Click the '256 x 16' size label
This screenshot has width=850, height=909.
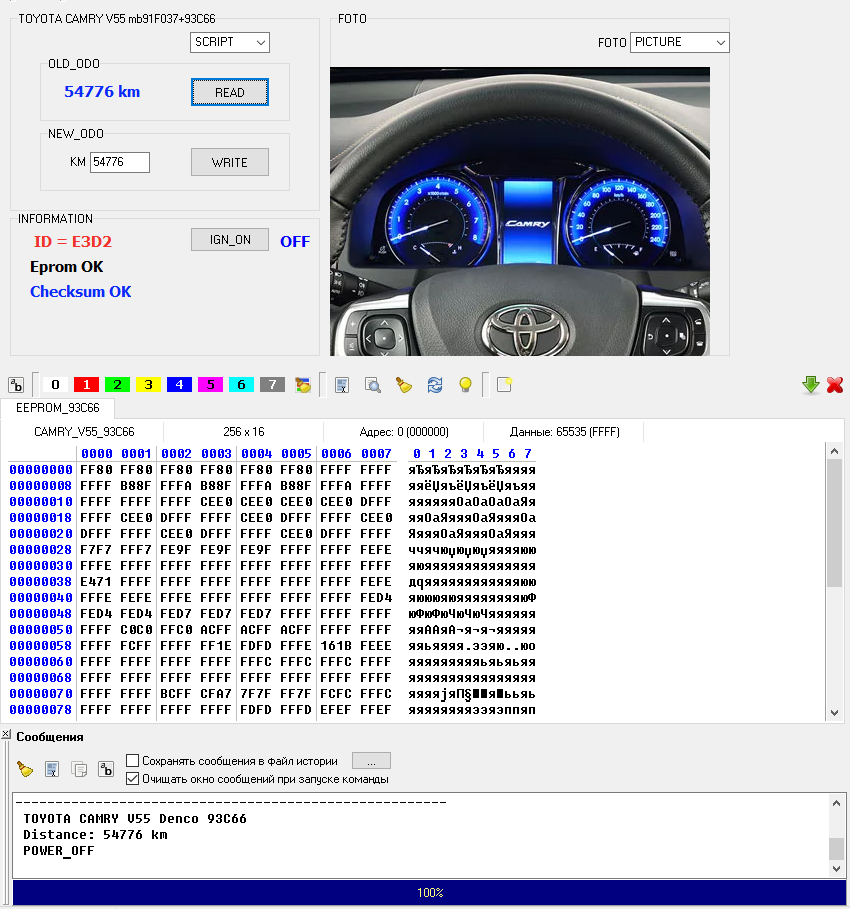pyautogui.click(x=244, y=432)
